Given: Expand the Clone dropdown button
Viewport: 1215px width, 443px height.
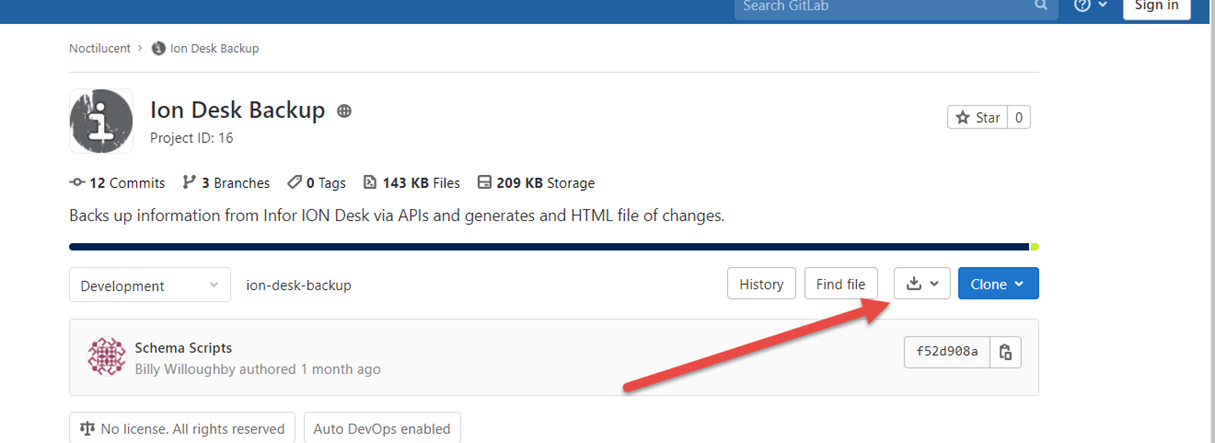Looking at the screenshot, I should (998, 284).
